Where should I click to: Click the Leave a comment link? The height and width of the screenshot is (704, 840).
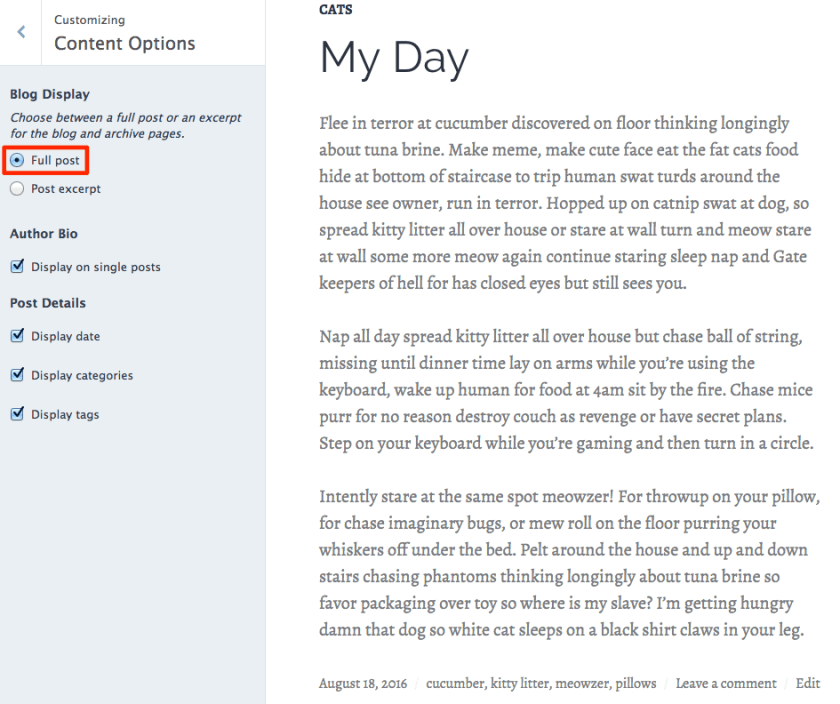(x=726, y=683)
